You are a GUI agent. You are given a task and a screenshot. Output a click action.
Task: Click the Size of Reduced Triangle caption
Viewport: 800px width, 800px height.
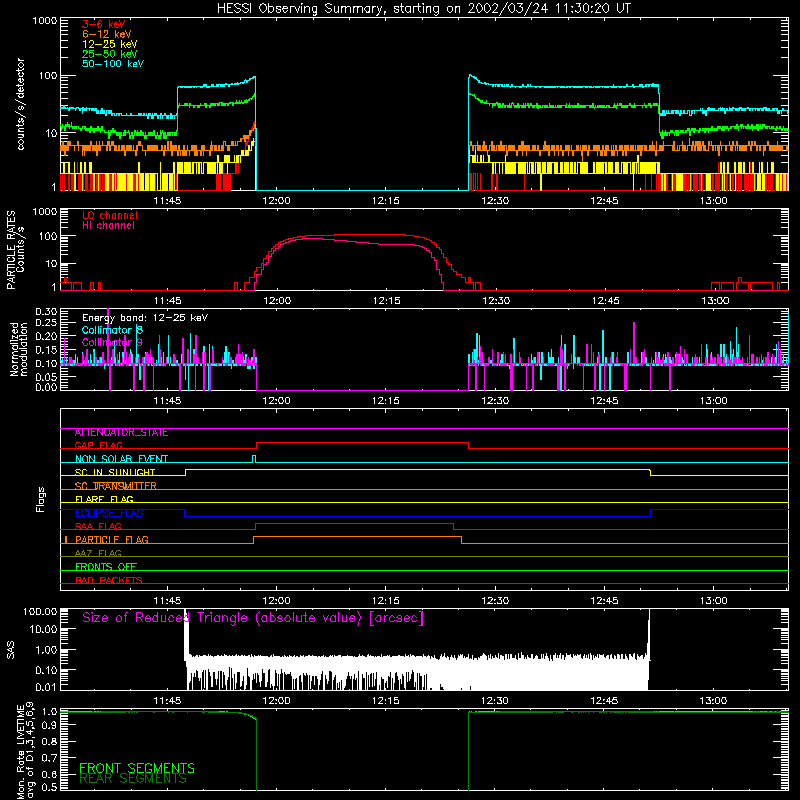click(x=253, y=618)
